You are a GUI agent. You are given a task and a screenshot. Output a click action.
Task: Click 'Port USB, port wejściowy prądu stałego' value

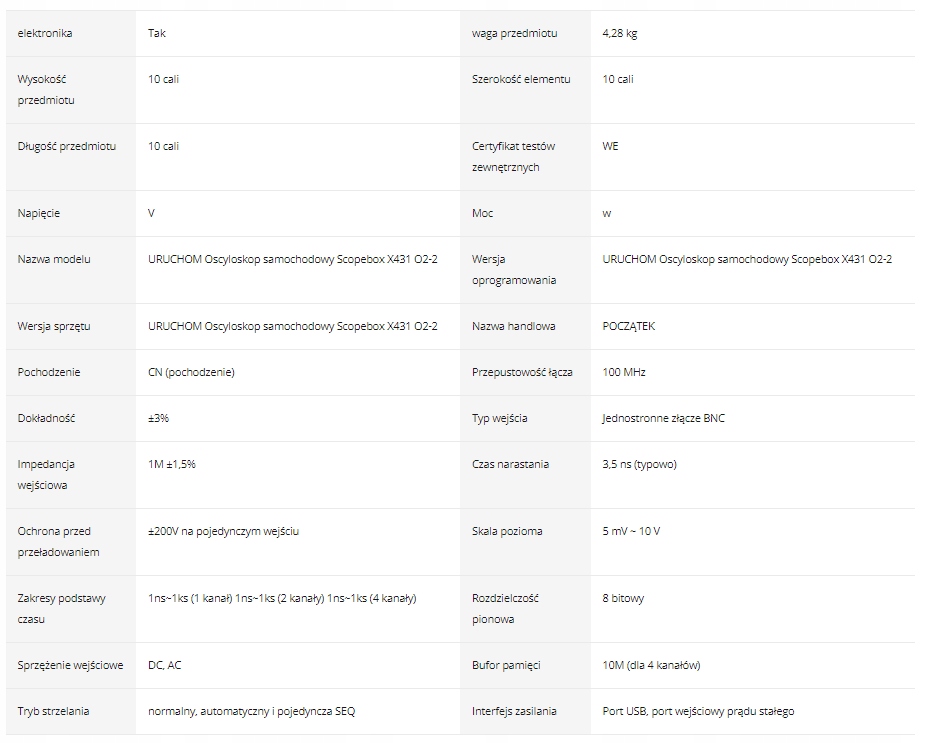[698, 711]
